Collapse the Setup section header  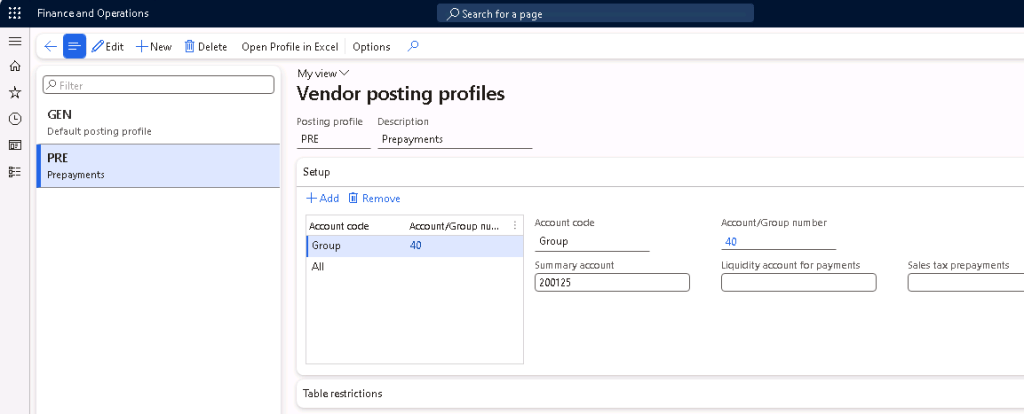point(317,172)
